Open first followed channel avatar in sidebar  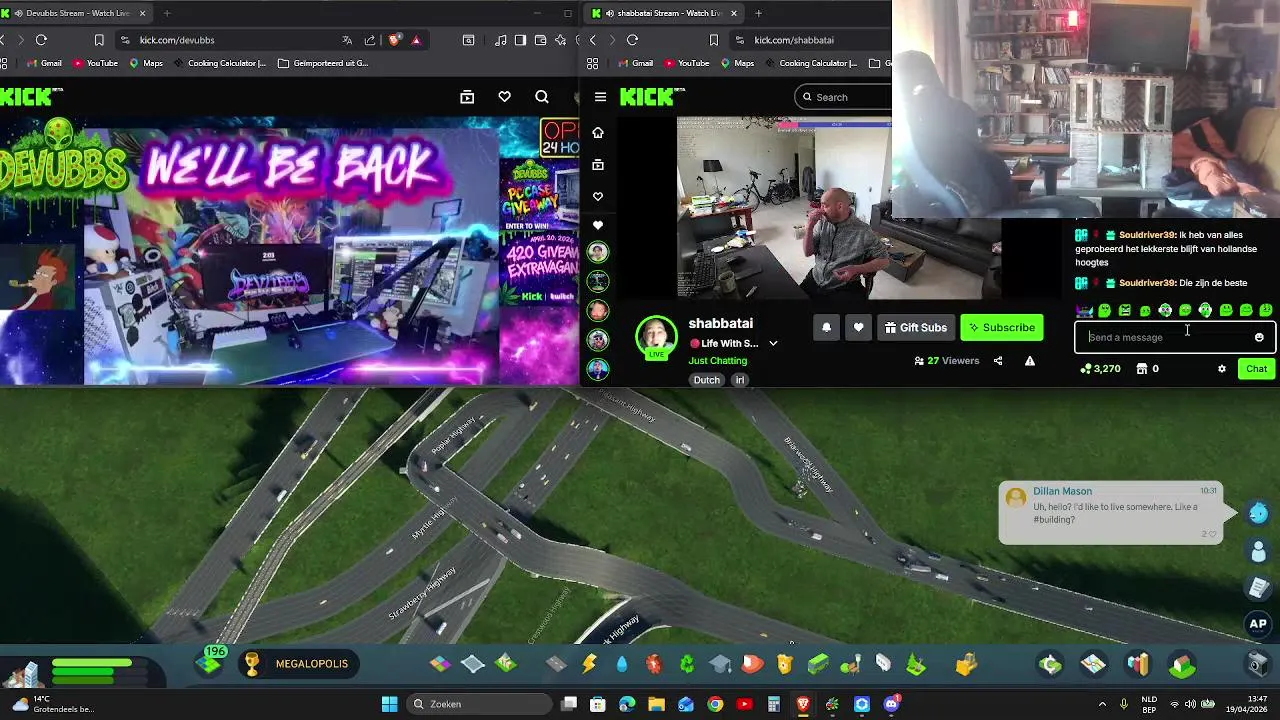pos(598,252)
